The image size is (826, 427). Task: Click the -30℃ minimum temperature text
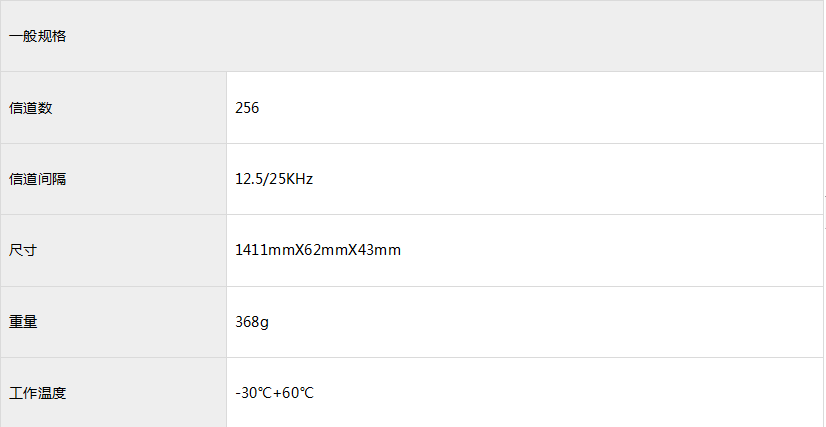click(253, 393)
